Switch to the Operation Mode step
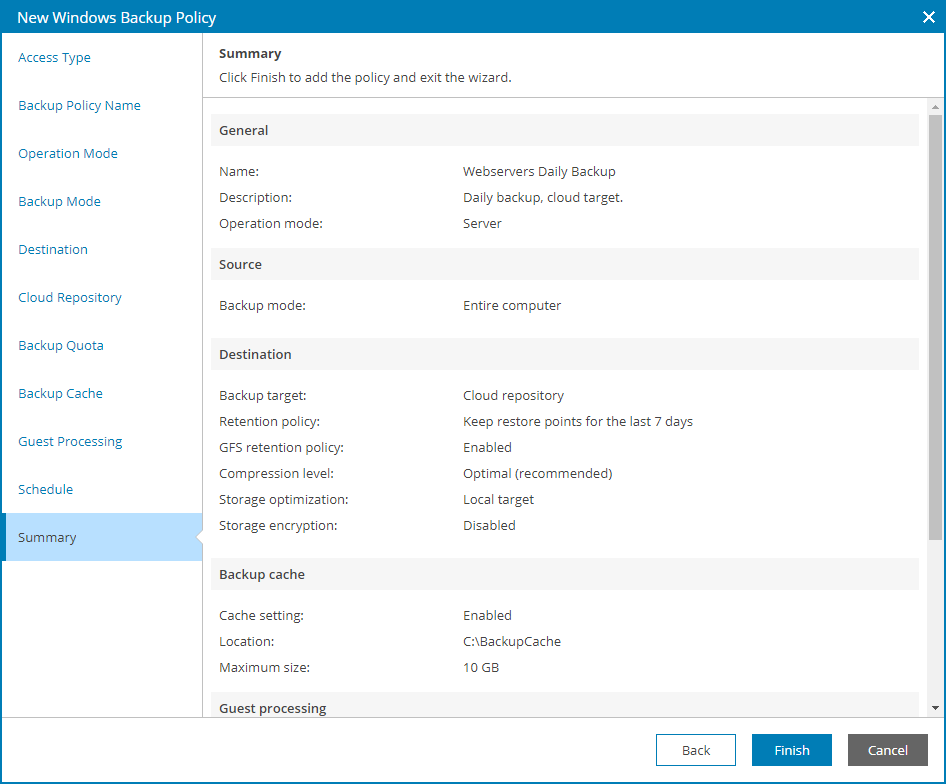 coord(68,154)
